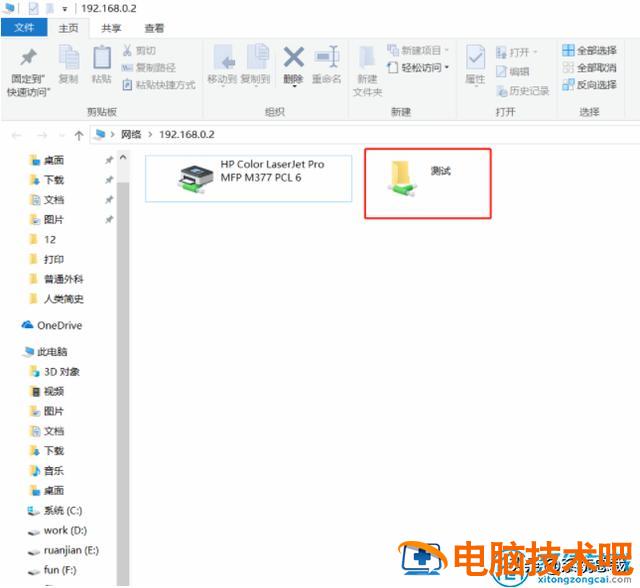Open the File (文件) tab
640x588 pixels.
(x=24, y=28)
